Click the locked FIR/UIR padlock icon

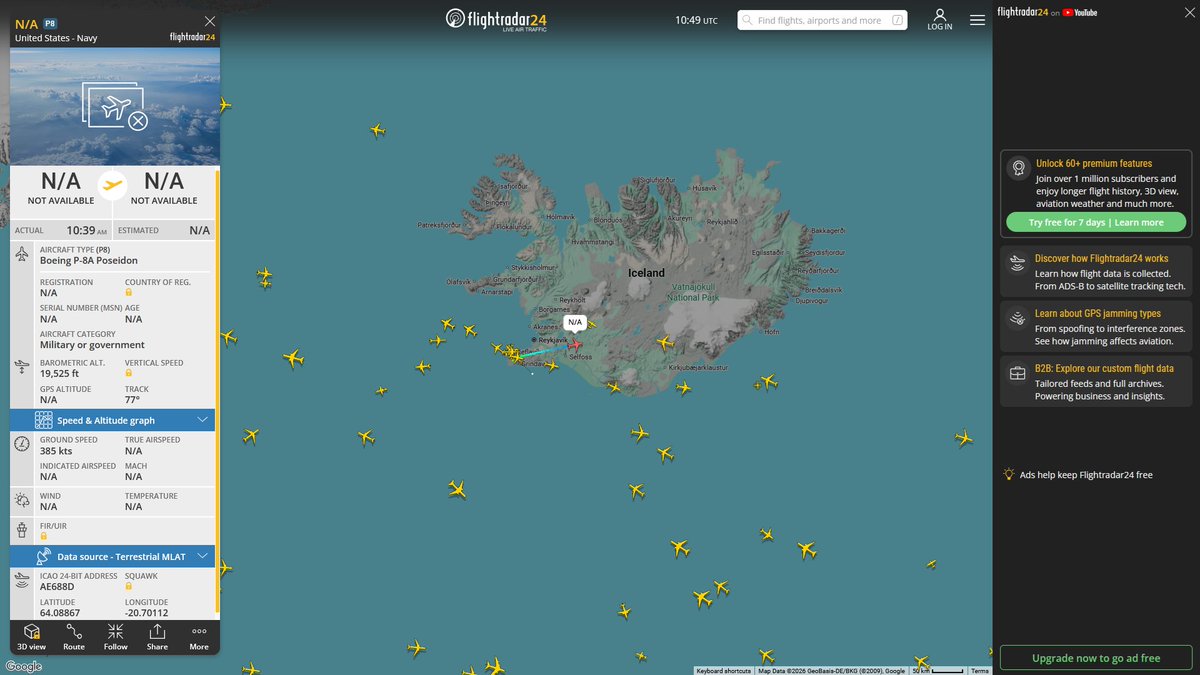(x=43, y=536)
